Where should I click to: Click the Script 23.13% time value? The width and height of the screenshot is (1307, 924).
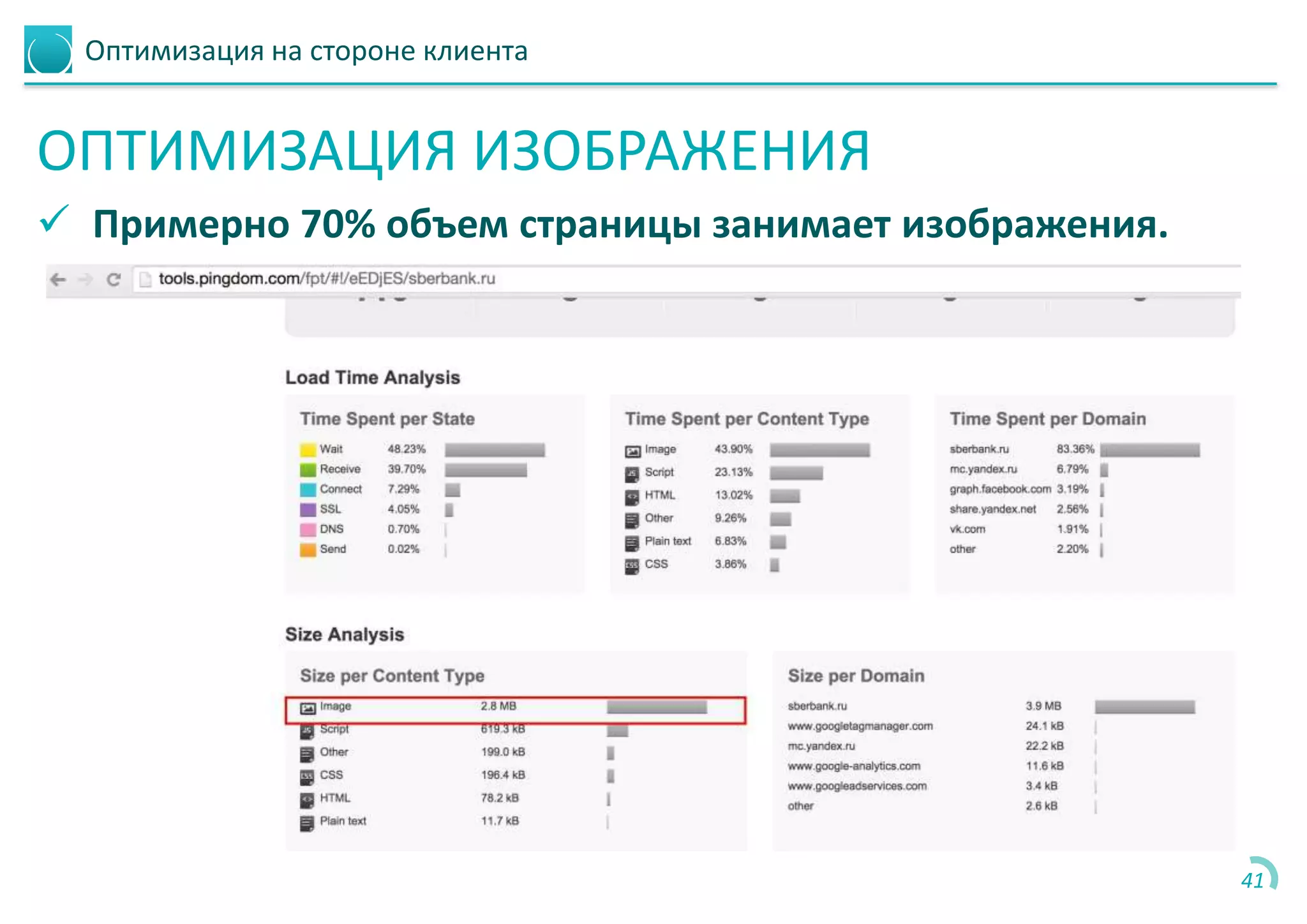[733, 472]
